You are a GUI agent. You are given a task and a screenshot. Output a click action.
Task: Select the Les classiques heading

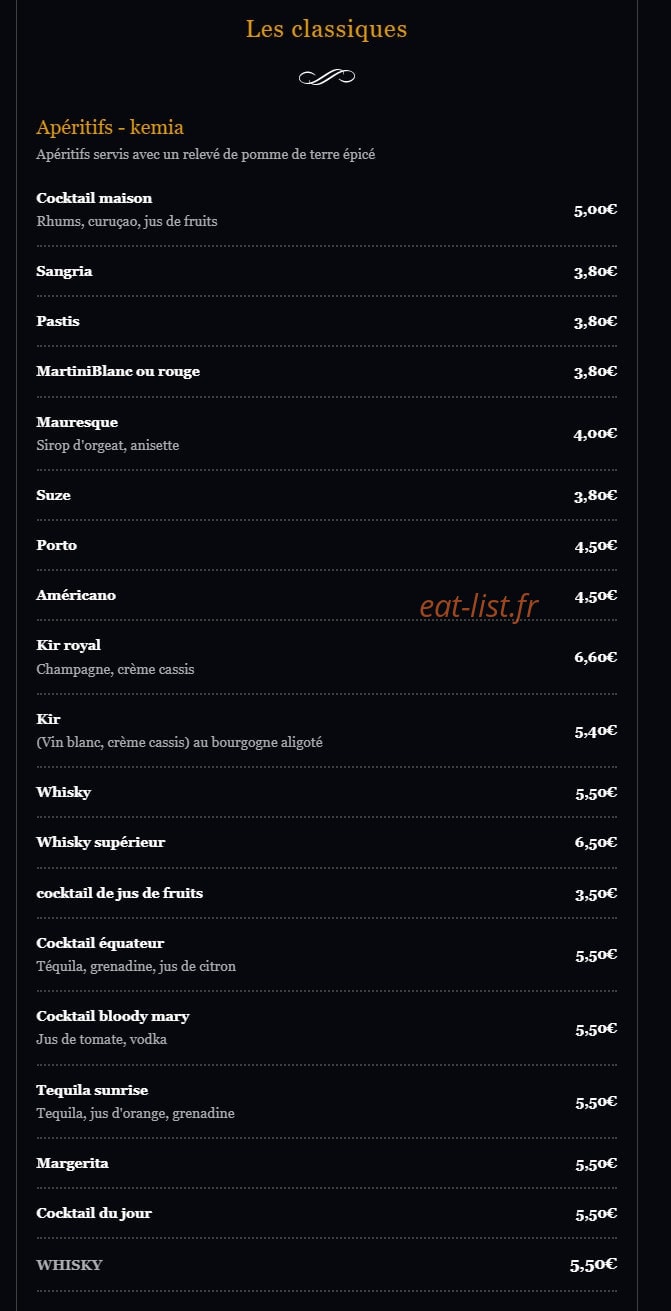pos(327,29)
